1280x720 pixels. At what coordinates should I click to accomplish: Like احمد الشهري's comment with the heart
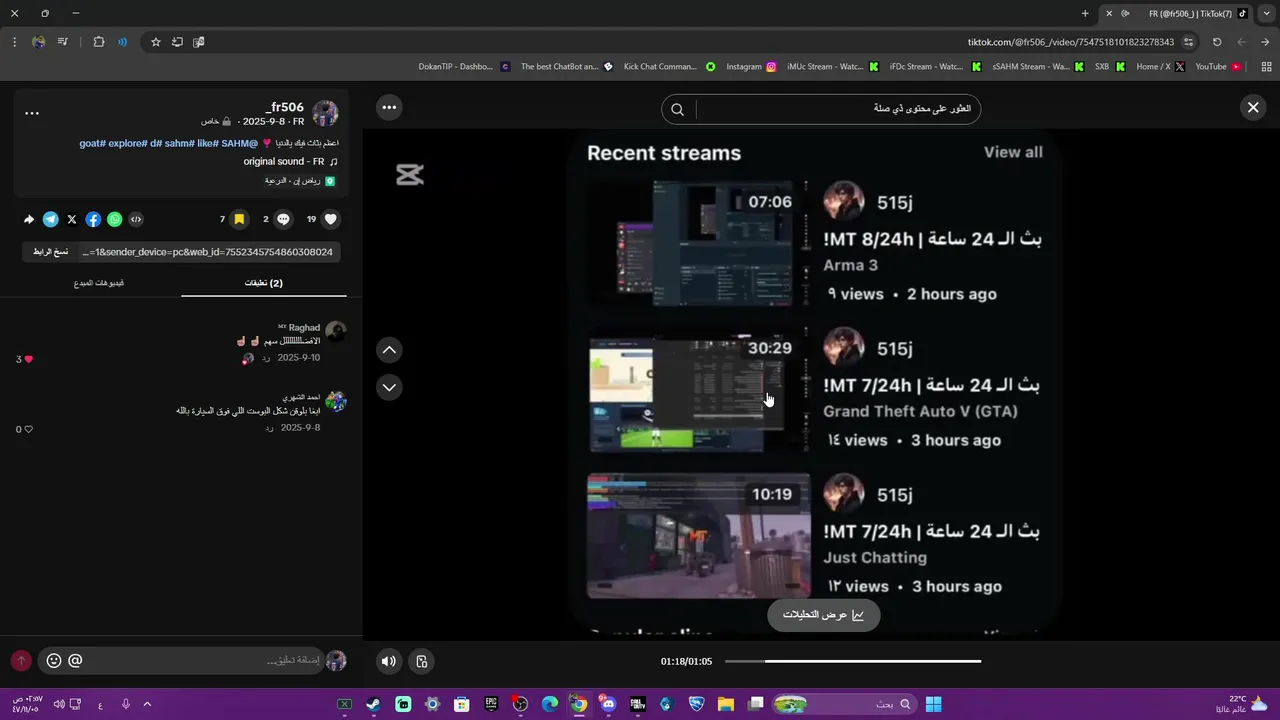click(28, 429)
